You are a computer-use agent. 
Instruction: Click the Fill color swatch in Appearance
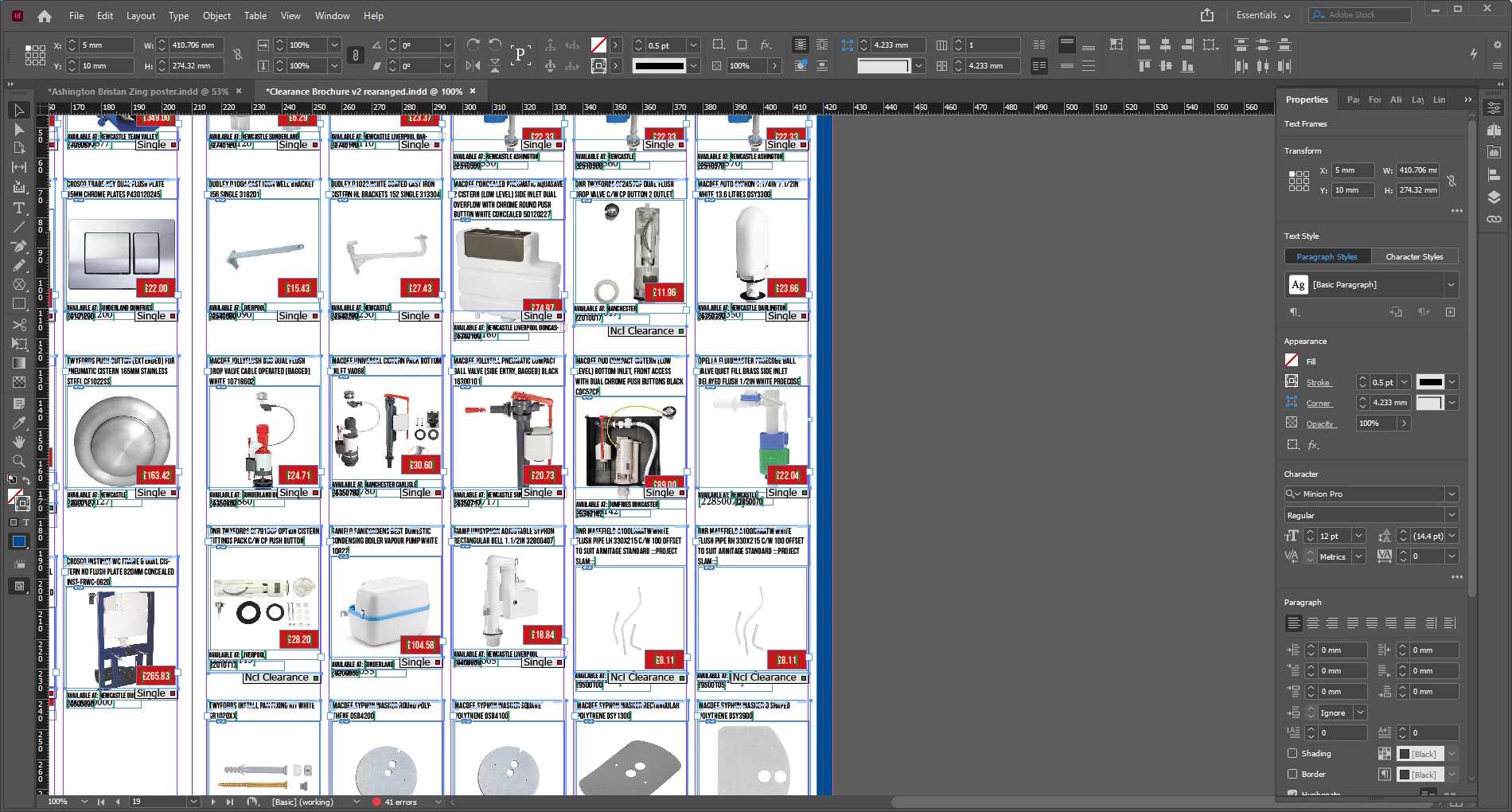click(1292, 361)
